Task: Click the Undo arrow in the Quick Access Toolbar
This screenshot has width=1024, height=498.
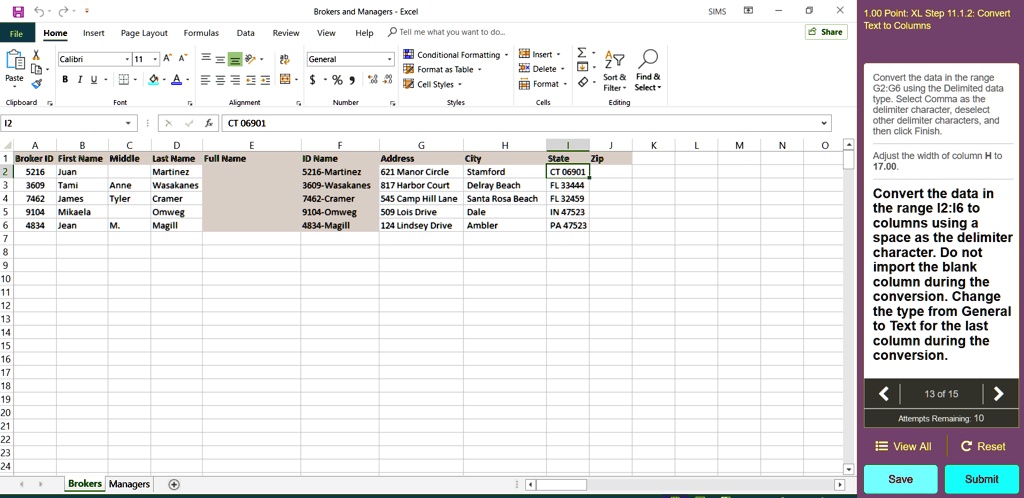Action: (39, 11)
